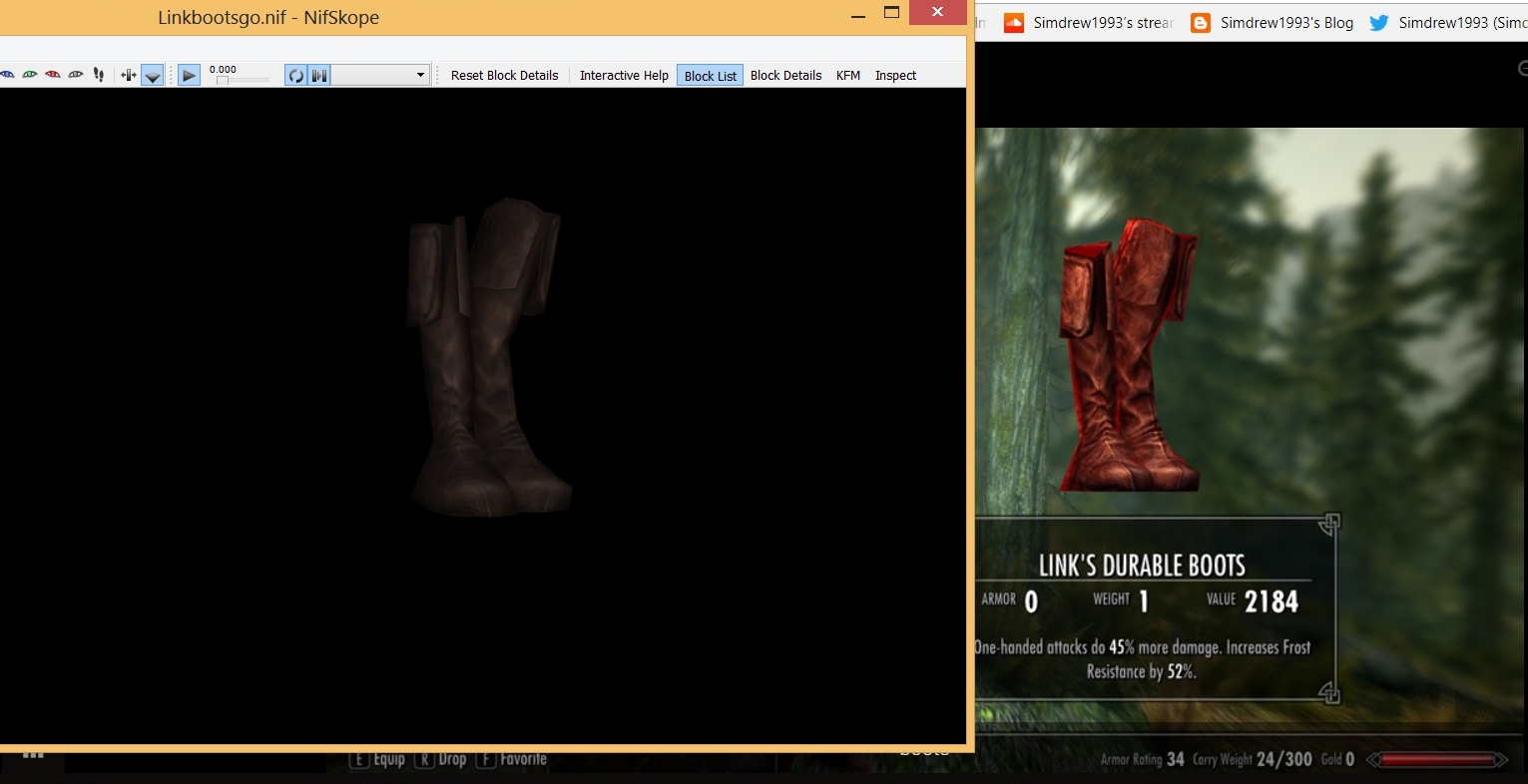Open Interactive Help

(x=624, y=75)
